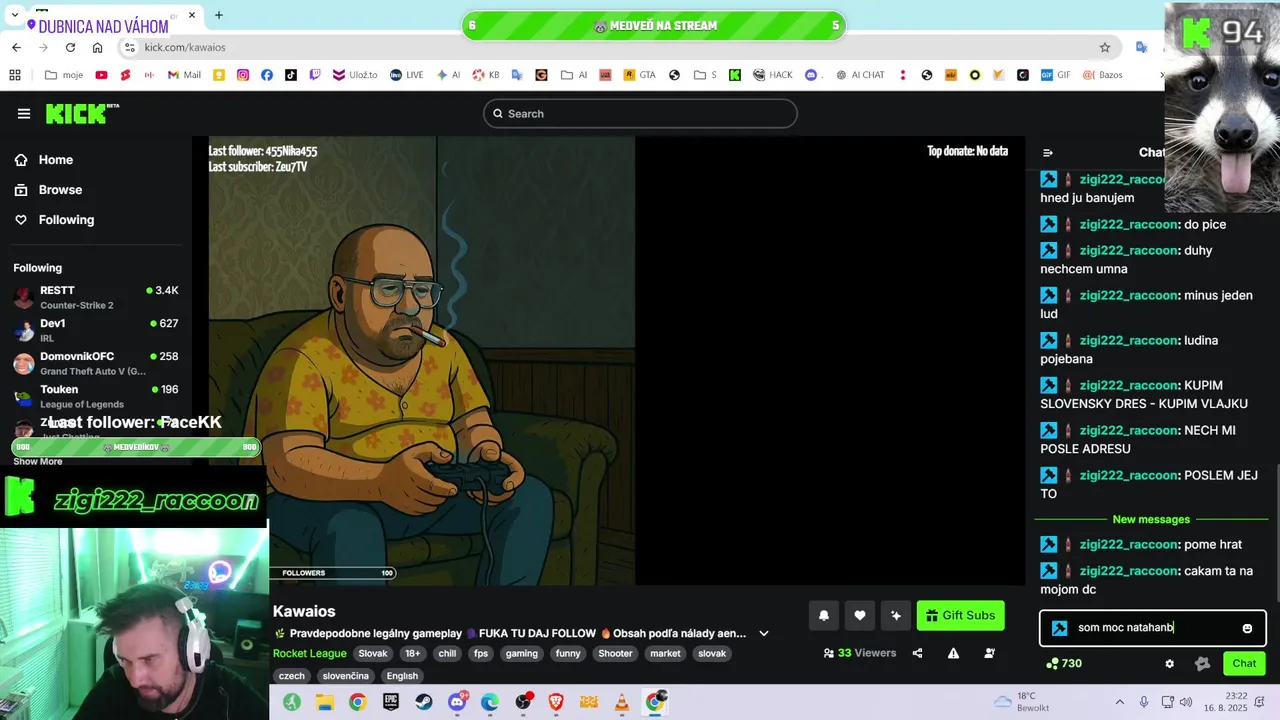Open Epic Games Launcher from taskbar

click(391, 702)
